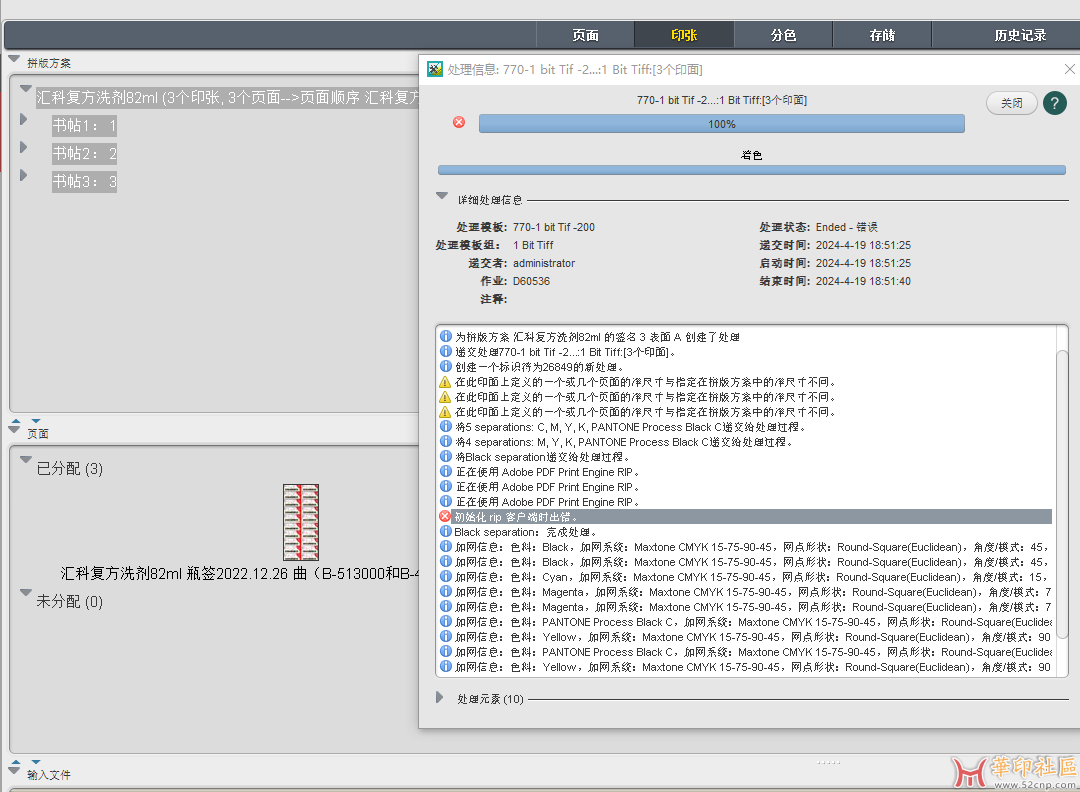Switch to the 页面 tab
1080x792 pixels.
[x=585, y=35]
